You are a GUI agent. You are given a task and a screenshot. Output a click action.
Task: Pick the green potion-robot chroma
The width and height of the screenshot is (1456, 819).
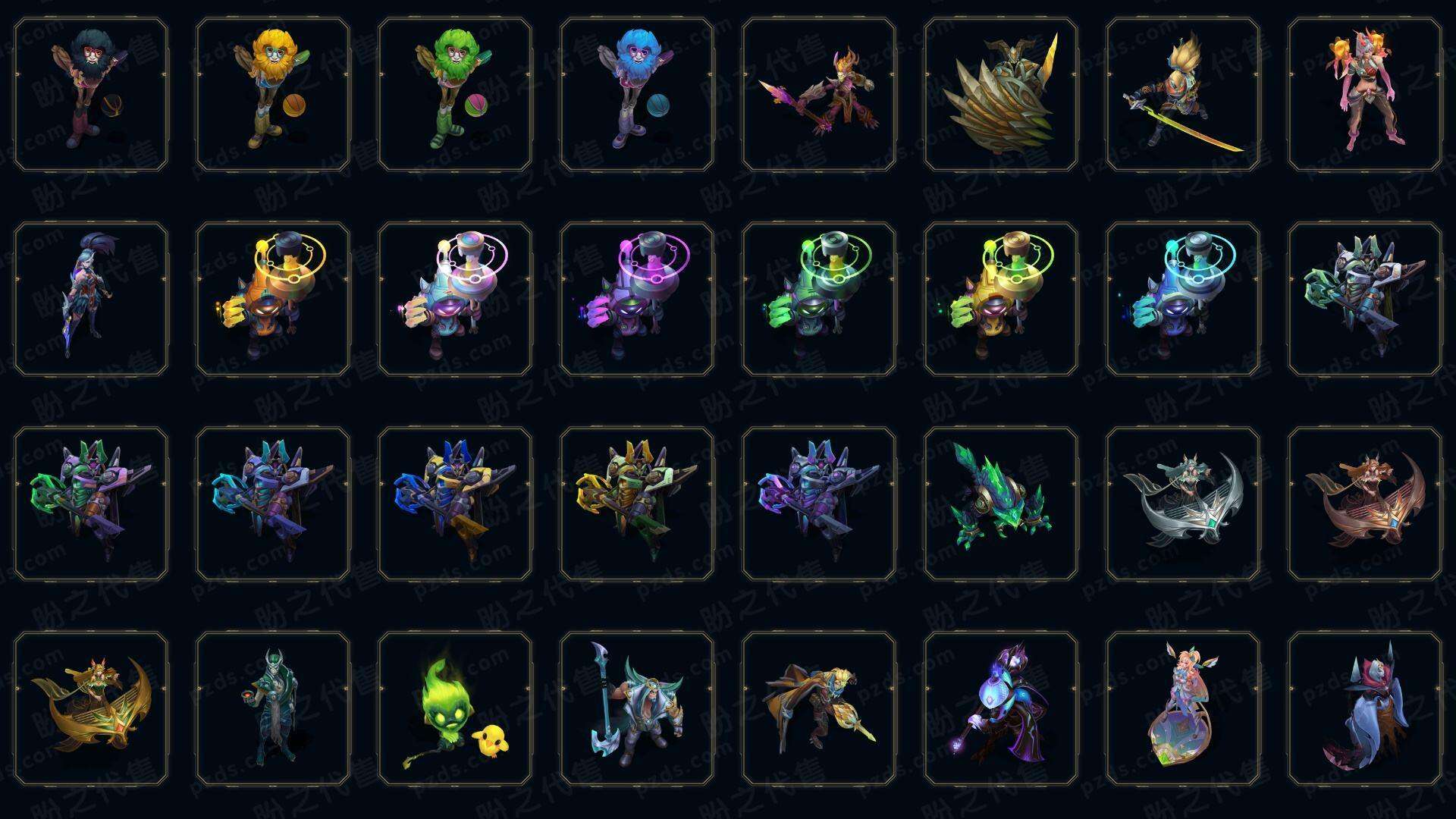coord(819,299)
